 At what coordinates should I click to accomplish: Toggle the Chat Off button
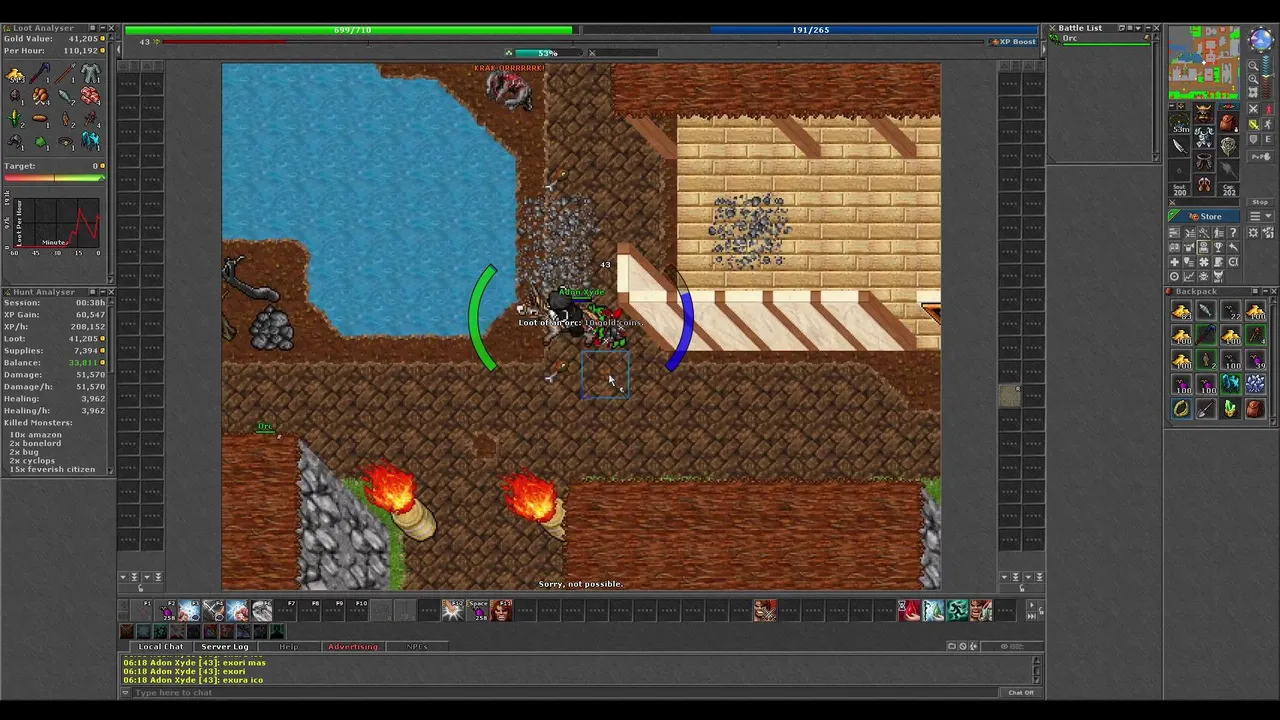(1021, 692)
